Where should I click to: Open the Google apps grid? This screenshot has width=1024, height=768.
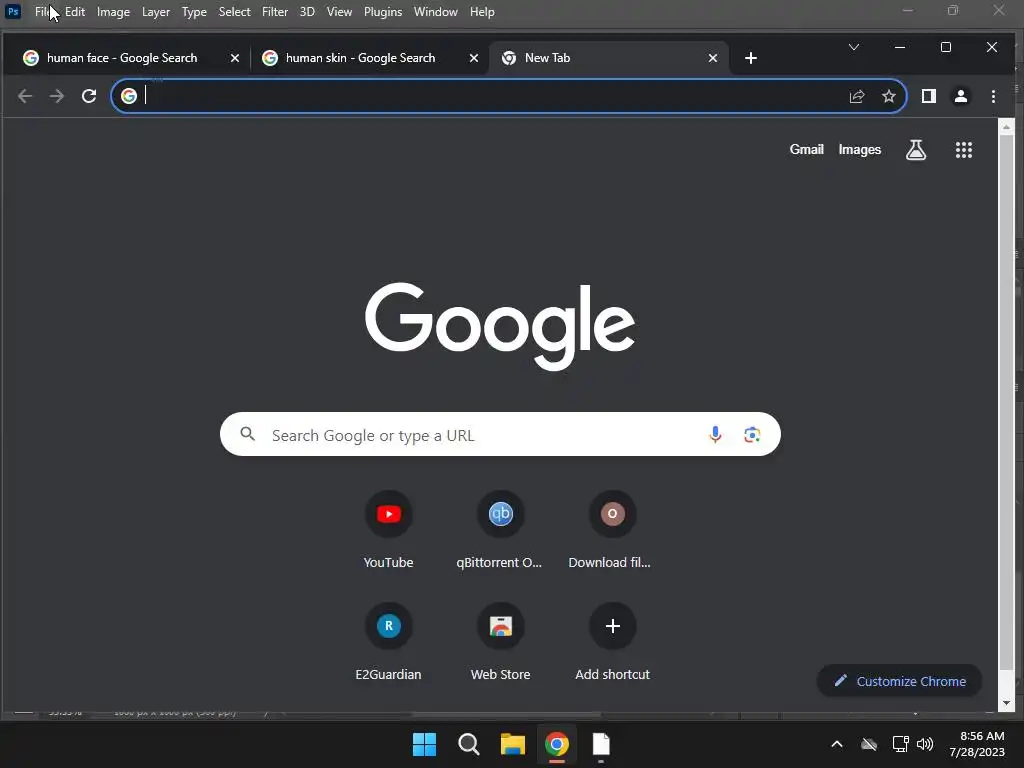point(964,150)
